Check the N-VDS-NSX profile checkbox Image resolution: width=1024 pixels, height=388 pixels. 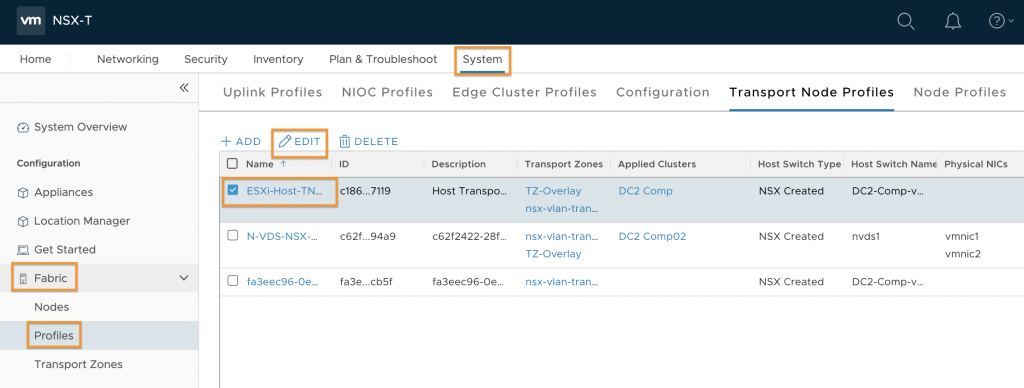pos(232,235)
